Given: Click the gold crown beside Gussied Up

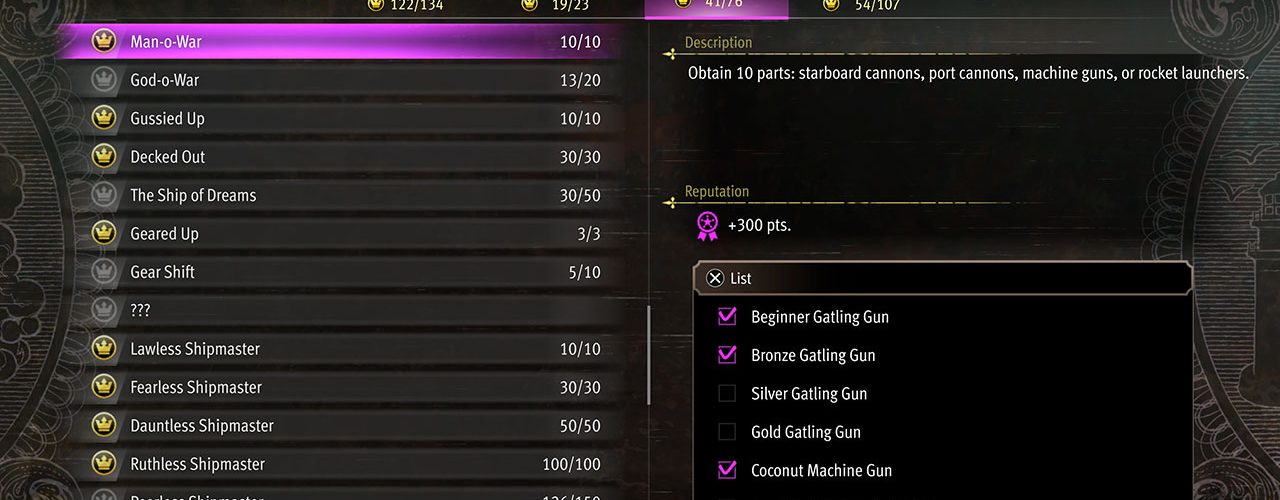Looking at the screenshot, I should [103, 118].
